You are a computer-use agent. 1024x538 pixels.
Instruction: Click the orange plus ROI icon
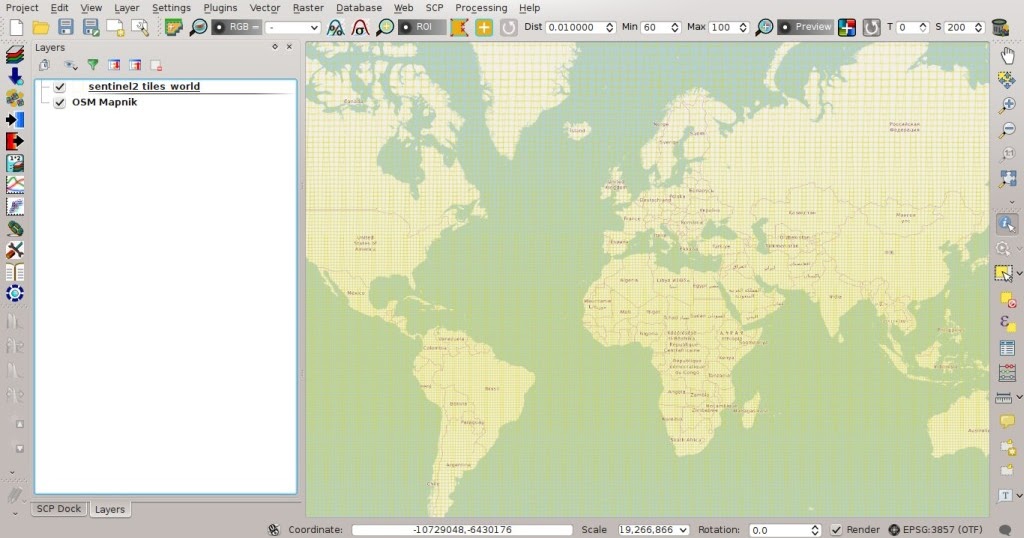click(x=484, y=27)
